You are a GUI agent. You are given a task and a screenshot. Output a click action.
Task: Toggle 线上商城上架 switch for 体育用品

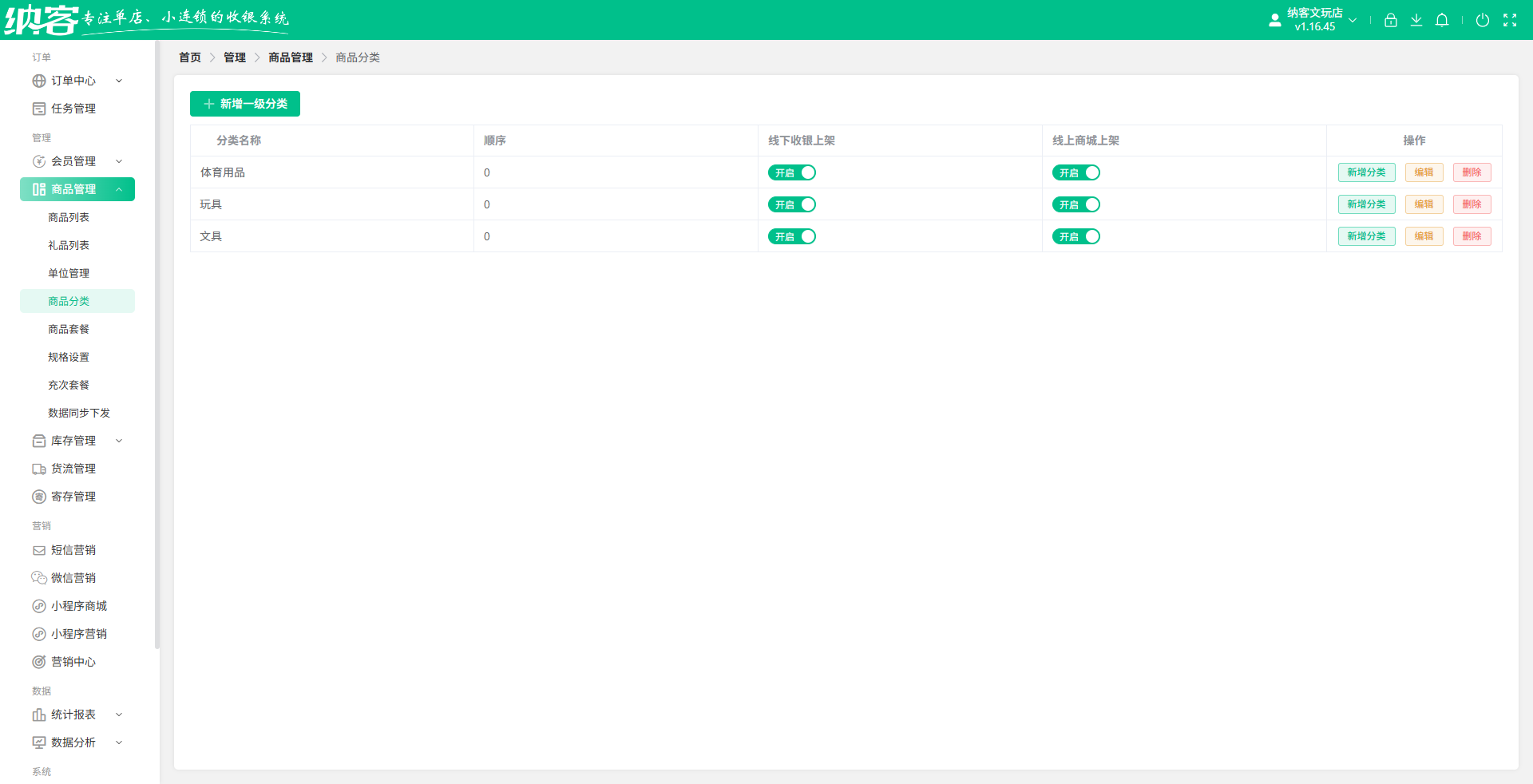1076,172
